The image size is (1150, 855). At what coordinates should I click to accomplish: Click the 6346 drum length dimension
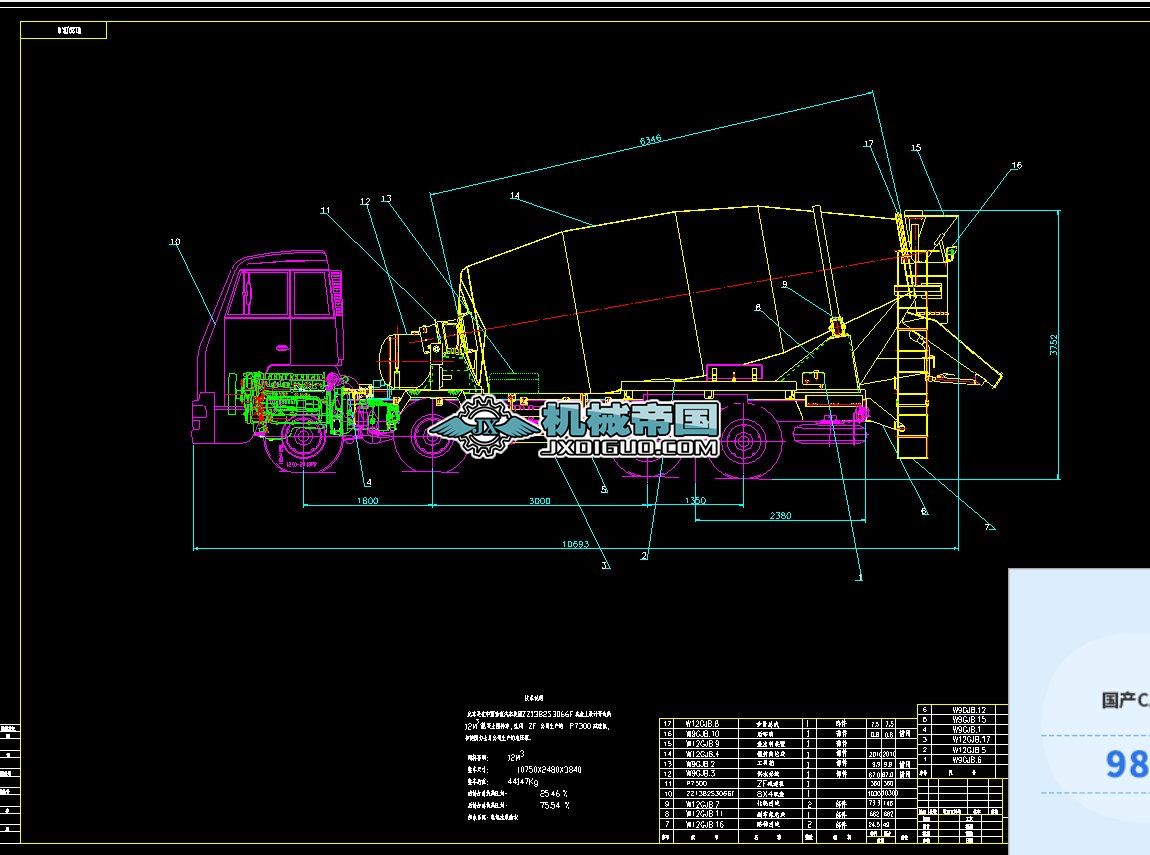click(x=651, y=139)
